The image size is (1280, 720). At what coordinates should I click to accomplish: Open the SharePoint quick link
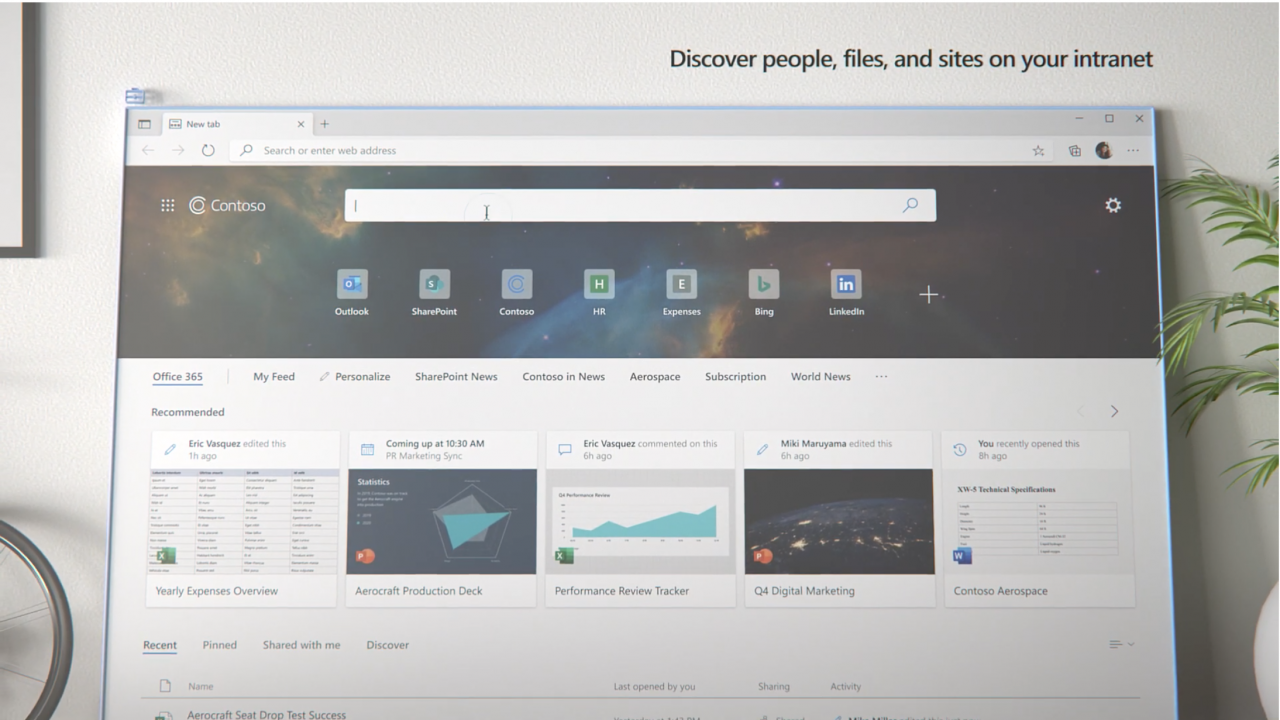(434, 293)
